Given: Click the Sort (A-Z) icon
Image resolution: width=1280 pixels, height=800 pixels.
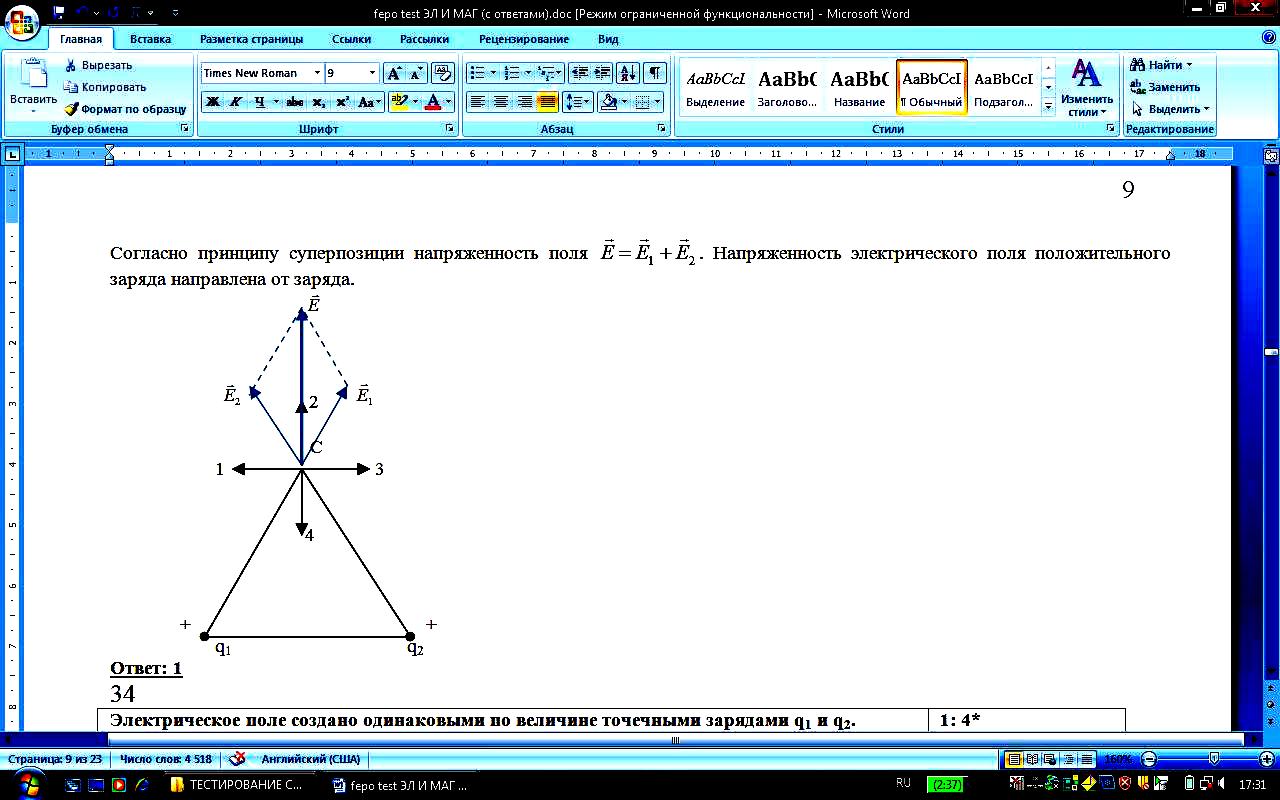Looking at the screenshot, I should (x=629, y=73).
